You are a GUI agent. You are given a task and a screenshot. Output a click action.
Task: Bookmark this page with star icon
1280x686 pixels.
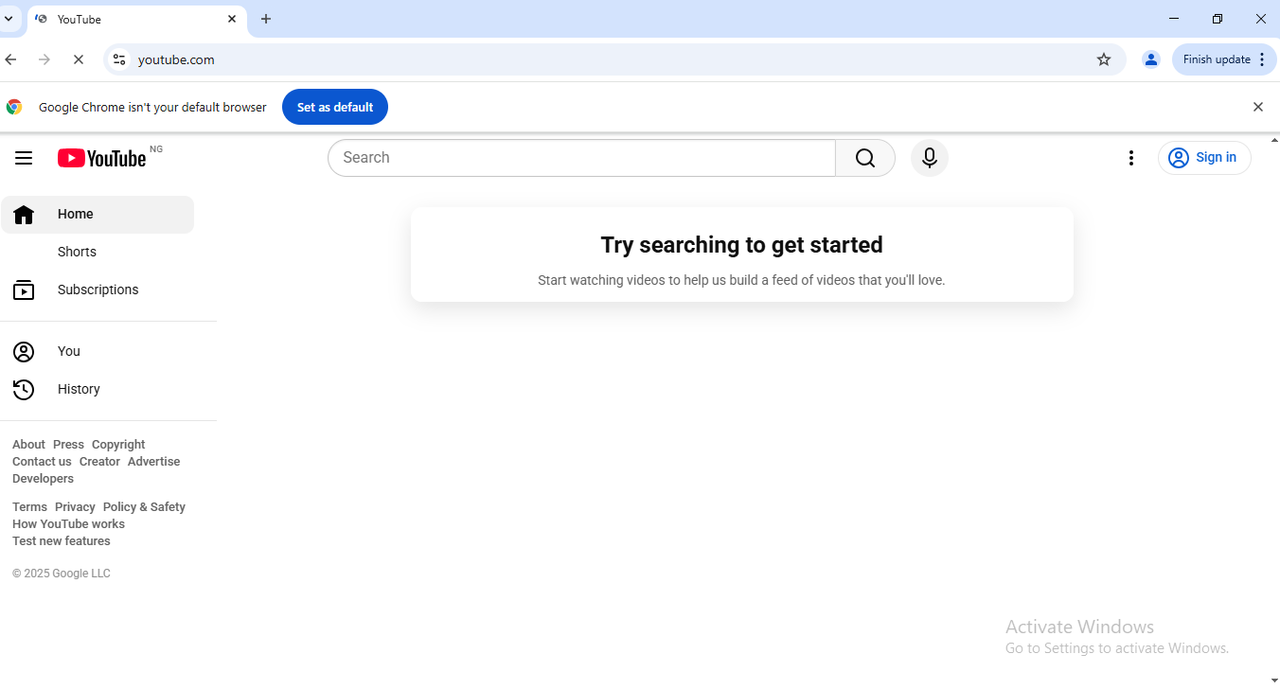(1104, 60)
